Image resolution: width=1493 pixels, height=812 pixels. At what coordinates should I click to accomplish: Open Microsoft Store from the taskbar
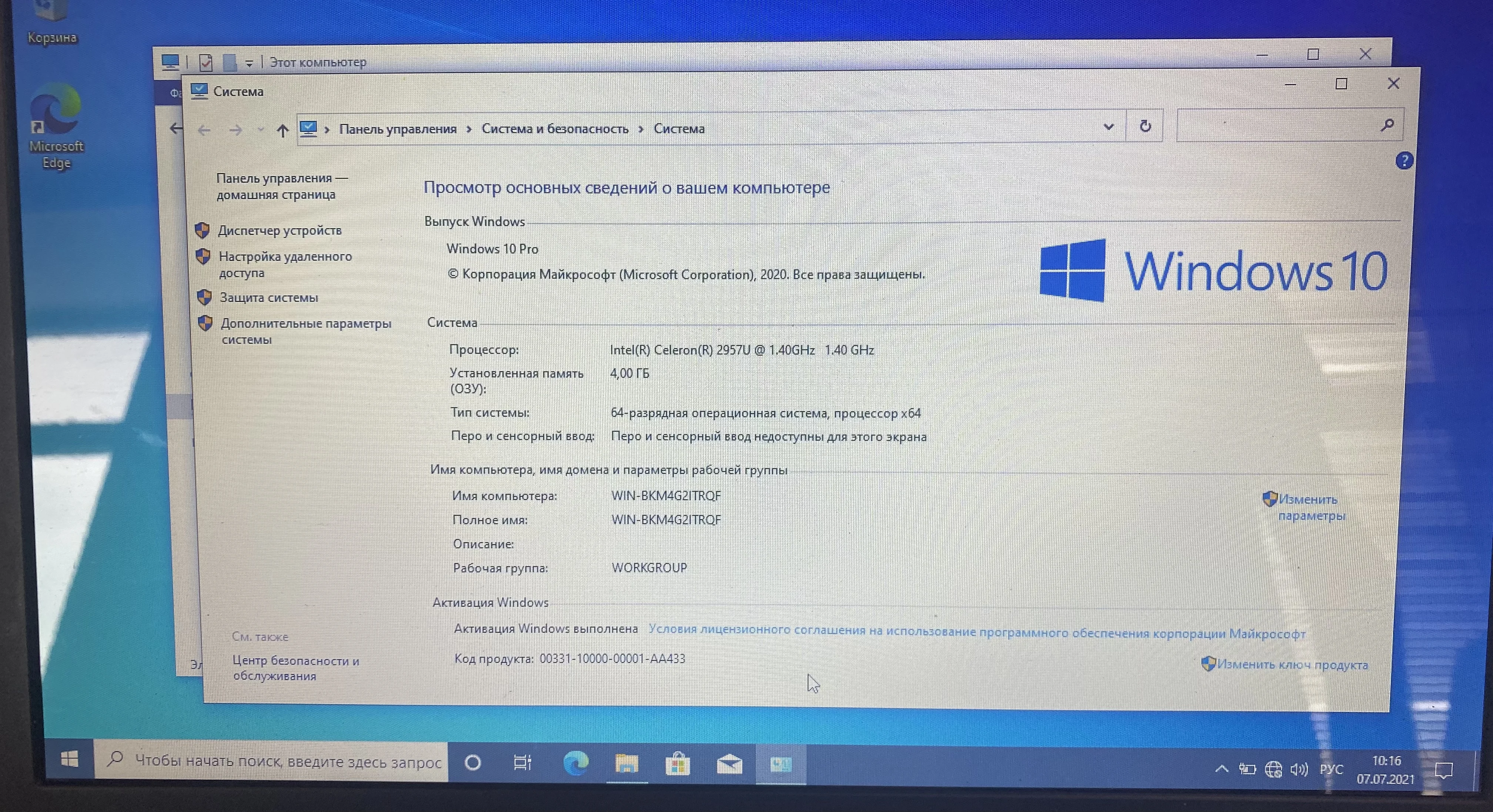click(x=678, y=765)
